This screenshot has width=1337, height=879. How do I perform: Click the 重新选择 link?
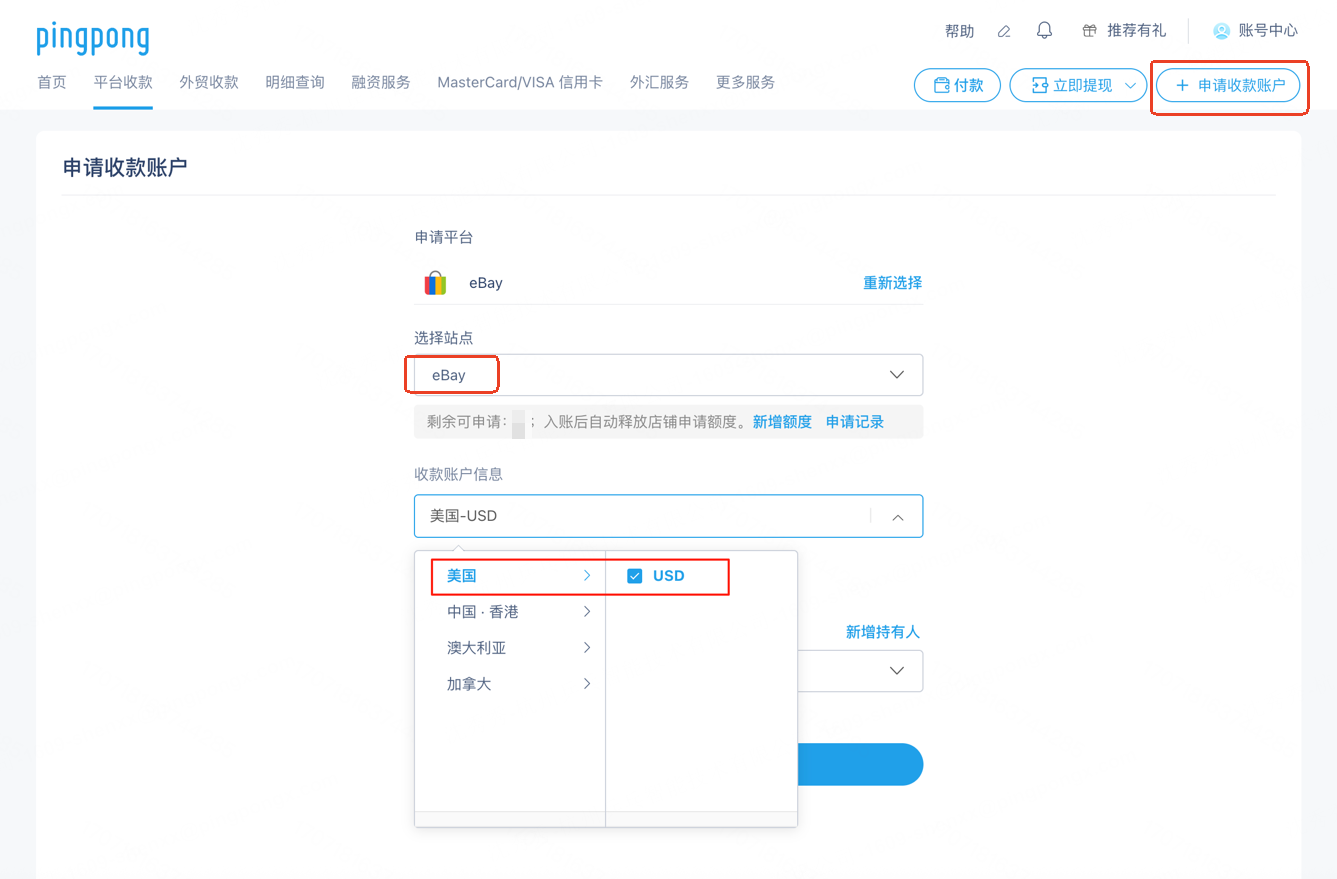coord(892,283)
